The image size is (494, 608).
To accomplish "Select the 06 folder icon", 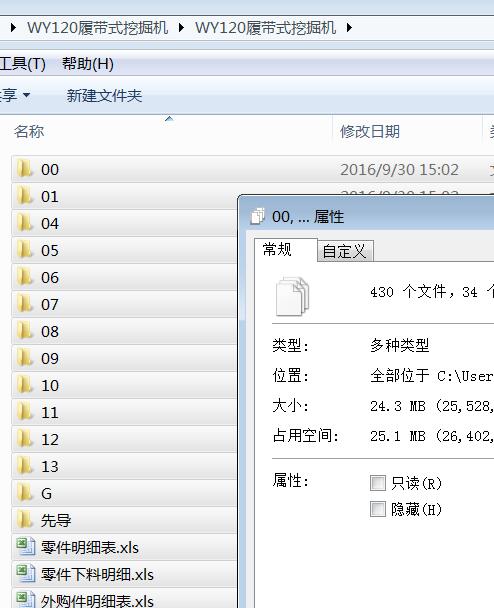I will (x=25, y=277).
